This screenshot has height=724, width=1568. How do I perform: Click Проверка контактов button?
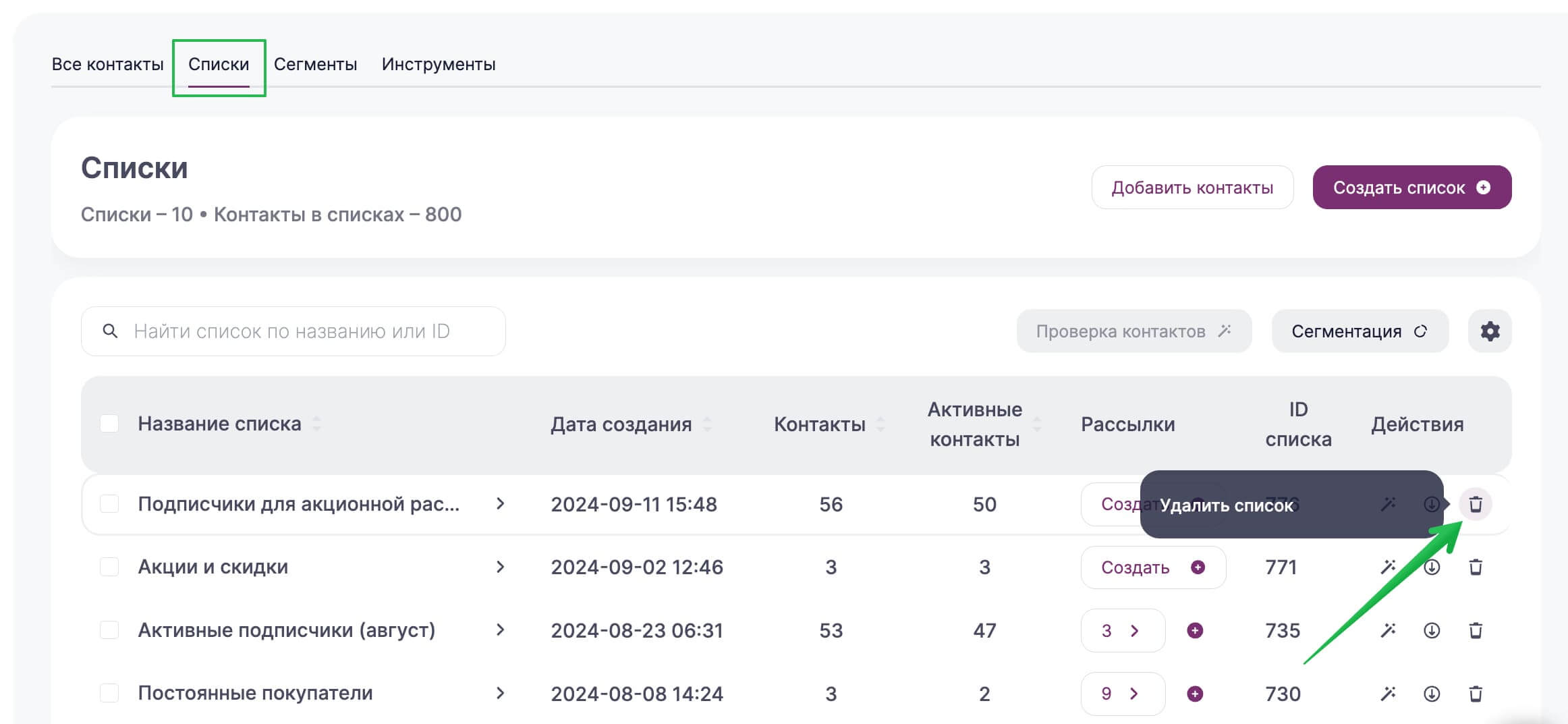(x=1134, y=331)
